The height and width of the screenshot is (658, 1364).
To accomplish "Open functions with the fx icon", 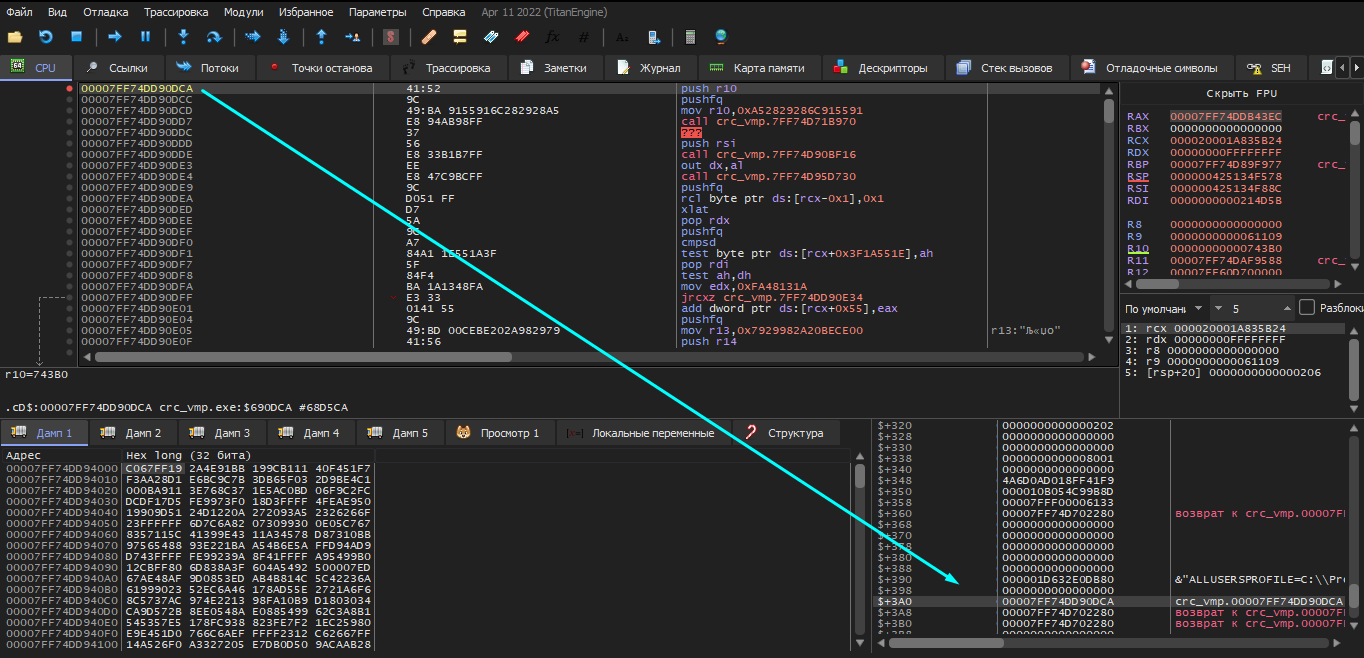I will 552,37.
